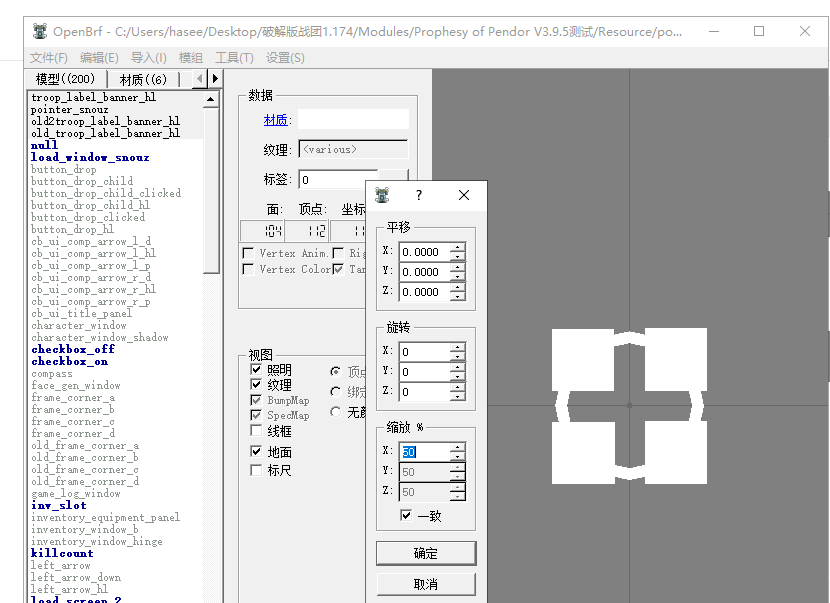The height and width of the screenshot is (603, 830).
Task: Toggle the Vertex Color checkbox
Action: pos(248,269)
